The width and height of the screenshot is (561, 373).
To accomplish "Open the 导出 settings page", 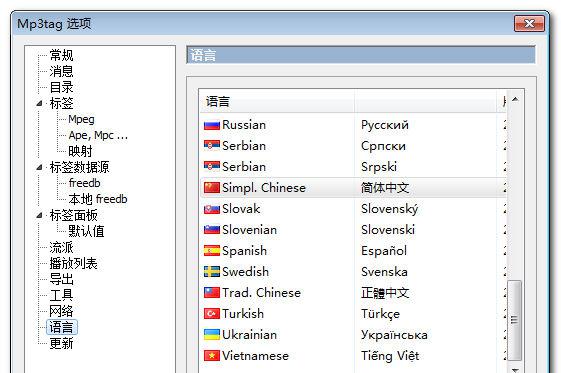I will click(61, 279).
